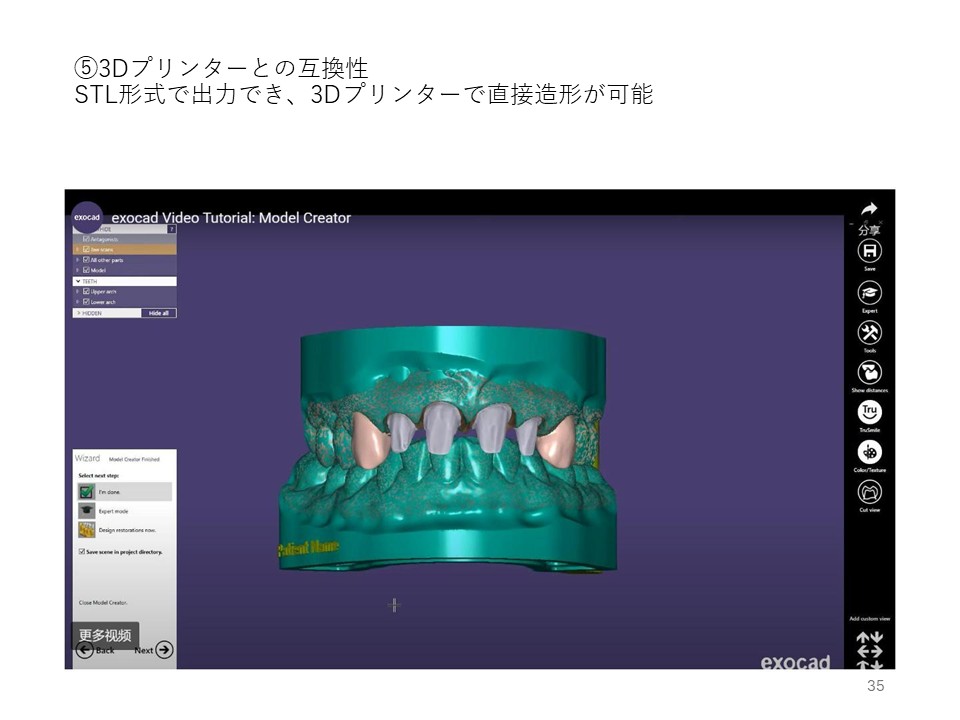Click the Next arrow button in wizard

pyautogui.click(x=163, y=650)
